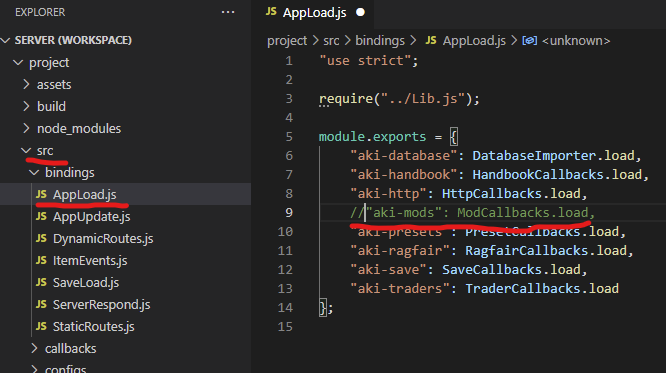Click the "use strict" string on line 1
The image size is (666, 373).
click(364, 61)
